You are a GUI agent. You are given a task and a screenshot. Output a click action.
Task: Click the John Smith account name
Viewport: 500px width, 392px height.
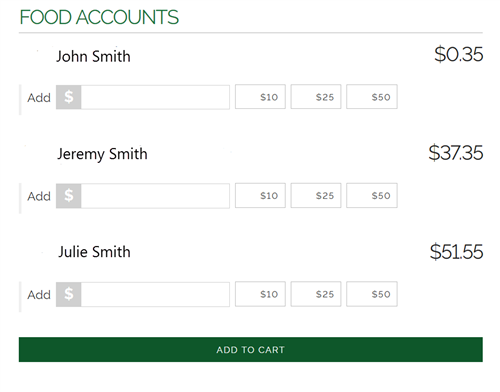[x=93, y=56]
